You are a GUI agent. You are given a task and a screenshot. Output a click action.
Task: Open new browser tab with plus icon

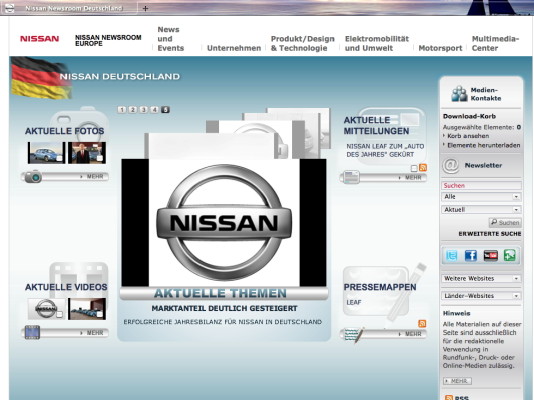click(x=145, y=9)
